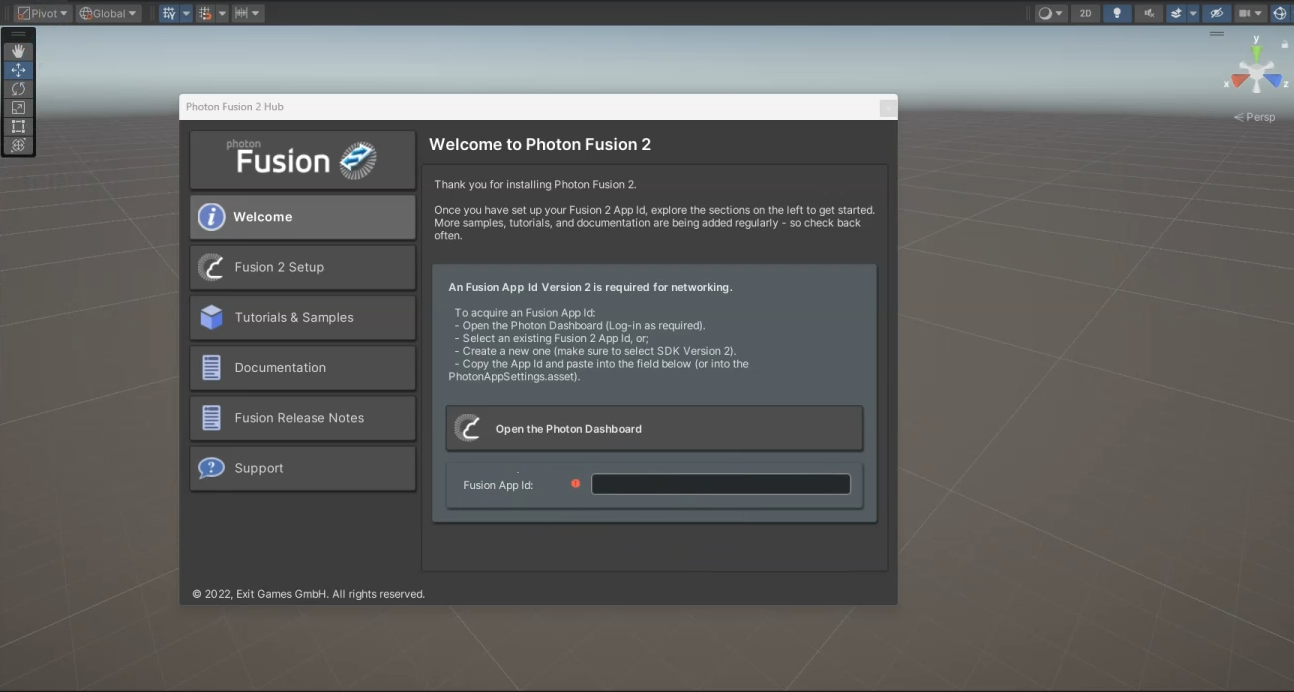The width and height of the screenshot is (1294, 692).
Task: Click the Exit Games GmbH copyright text
Action: click(x=308, y=594)
